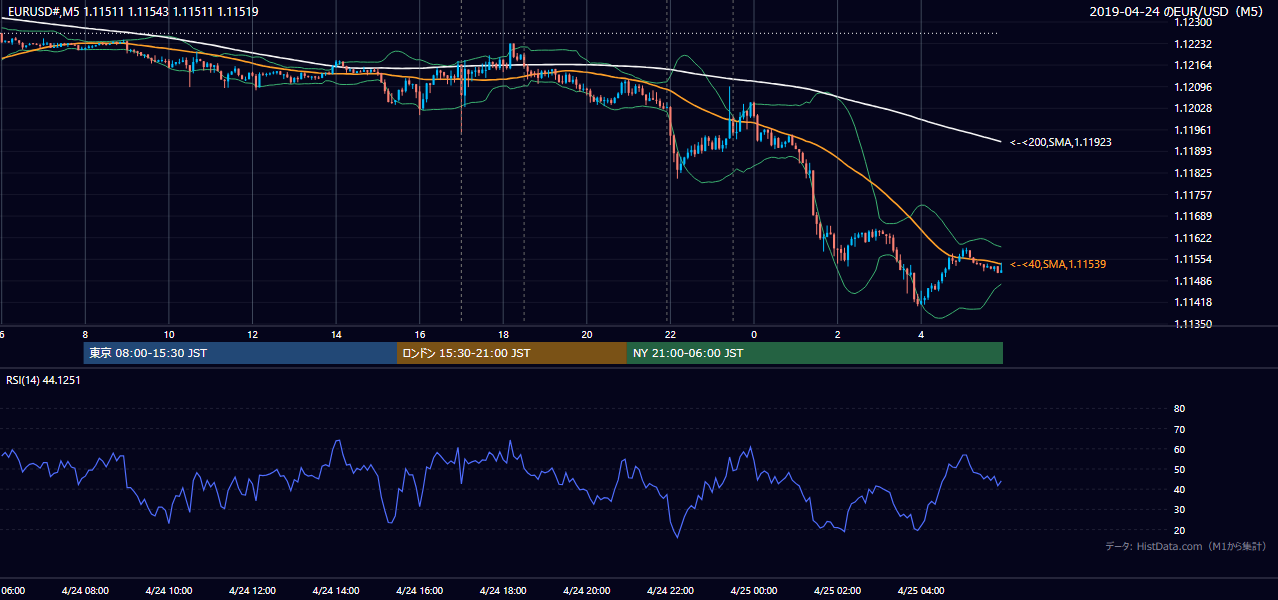Select the 4/24 16:00 date label
Screen dimensions: 1278x600
420,591
